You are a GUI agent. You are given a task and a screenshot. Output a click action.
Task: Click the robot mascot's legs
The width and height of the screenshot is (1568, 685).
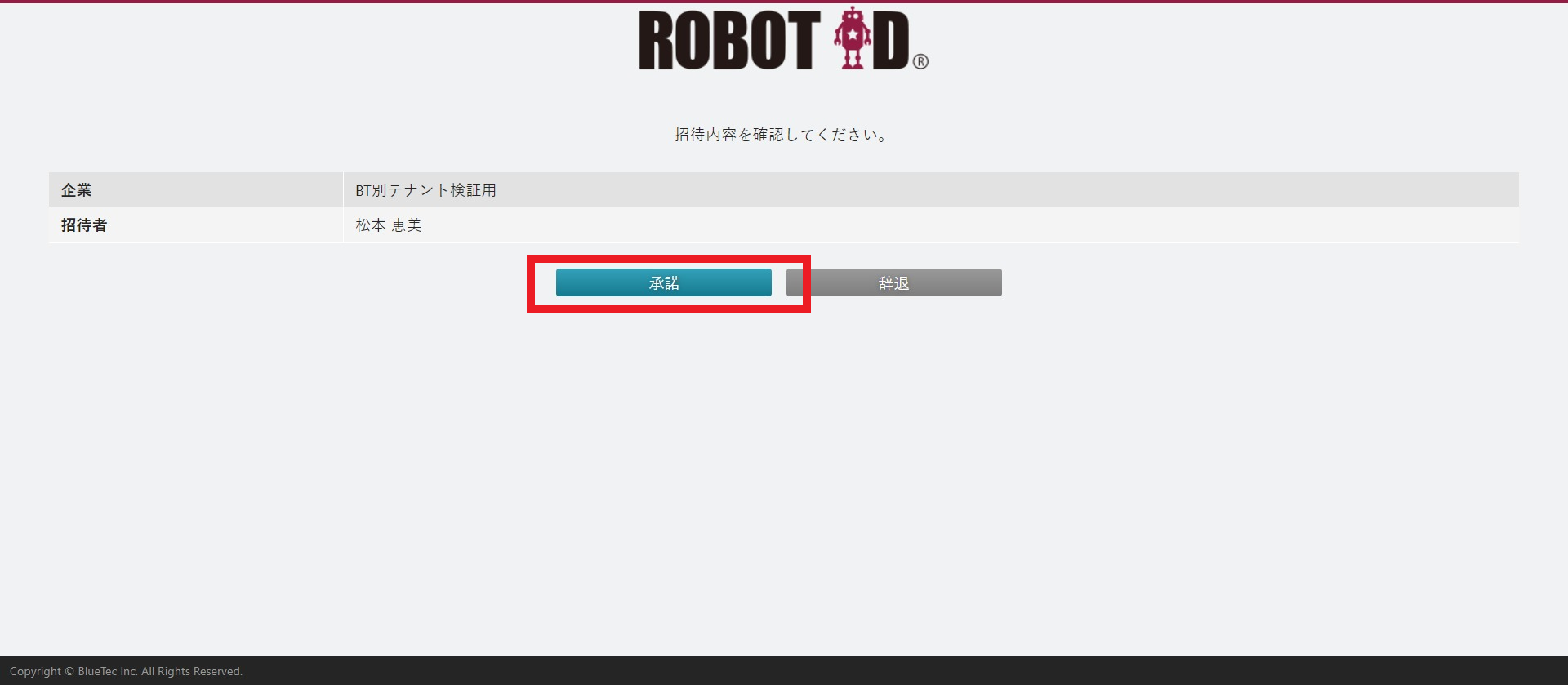[853, 58]
